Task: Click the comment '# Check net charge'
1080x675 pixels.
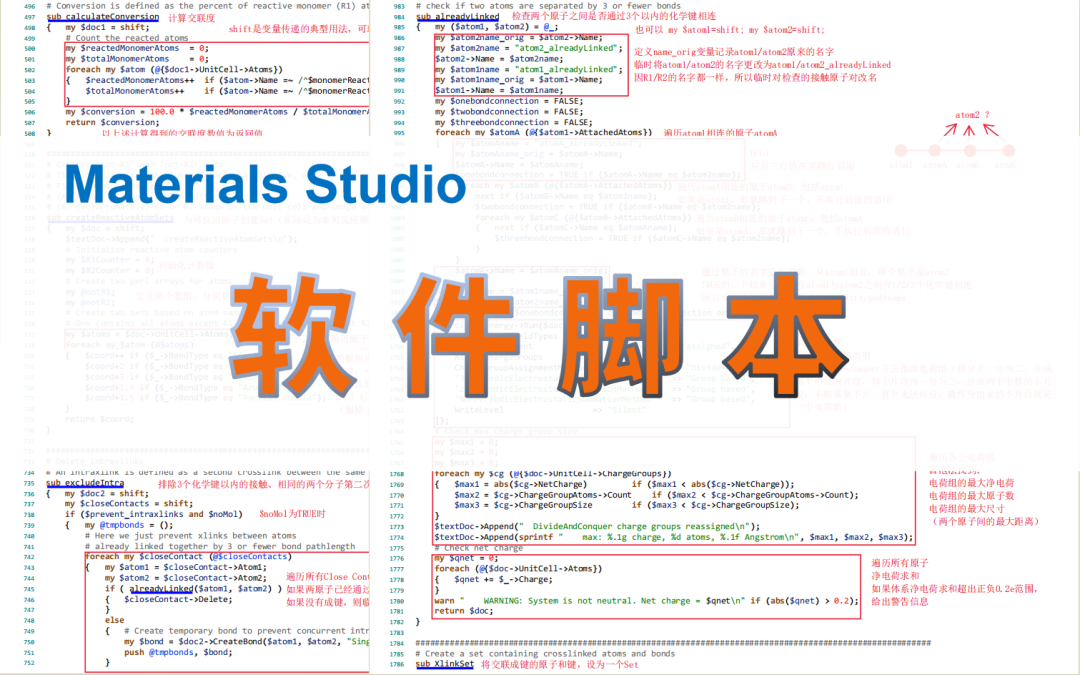Action: [x=479, y=548]
